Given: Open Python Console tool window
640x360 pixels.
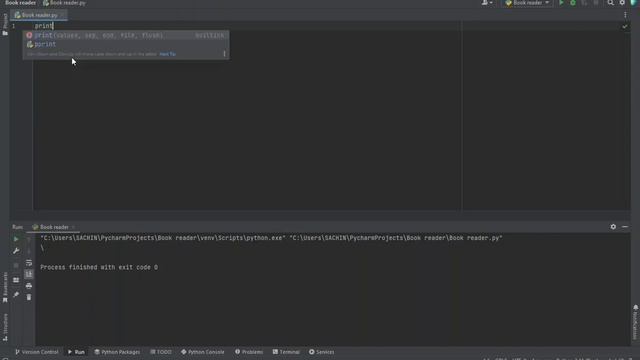Looking at the screenshot, I should 202,352.
